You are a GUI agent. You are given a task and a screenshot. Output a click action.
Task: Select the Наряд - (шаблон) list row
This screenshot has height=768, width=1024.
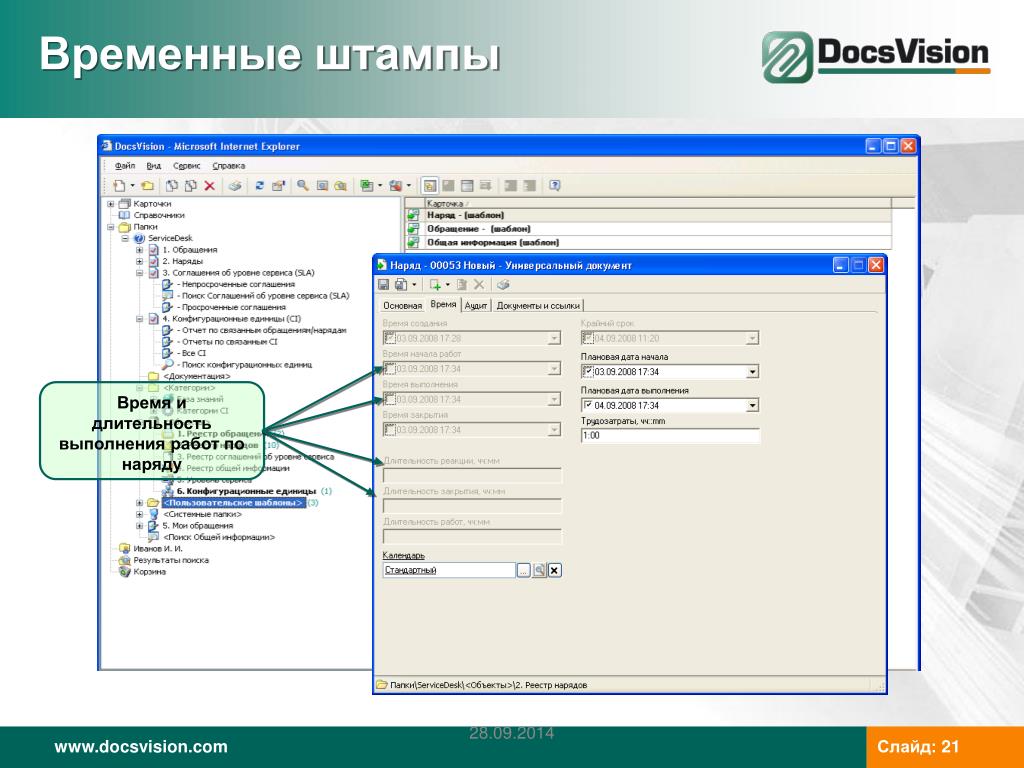[x=648, y=215]
